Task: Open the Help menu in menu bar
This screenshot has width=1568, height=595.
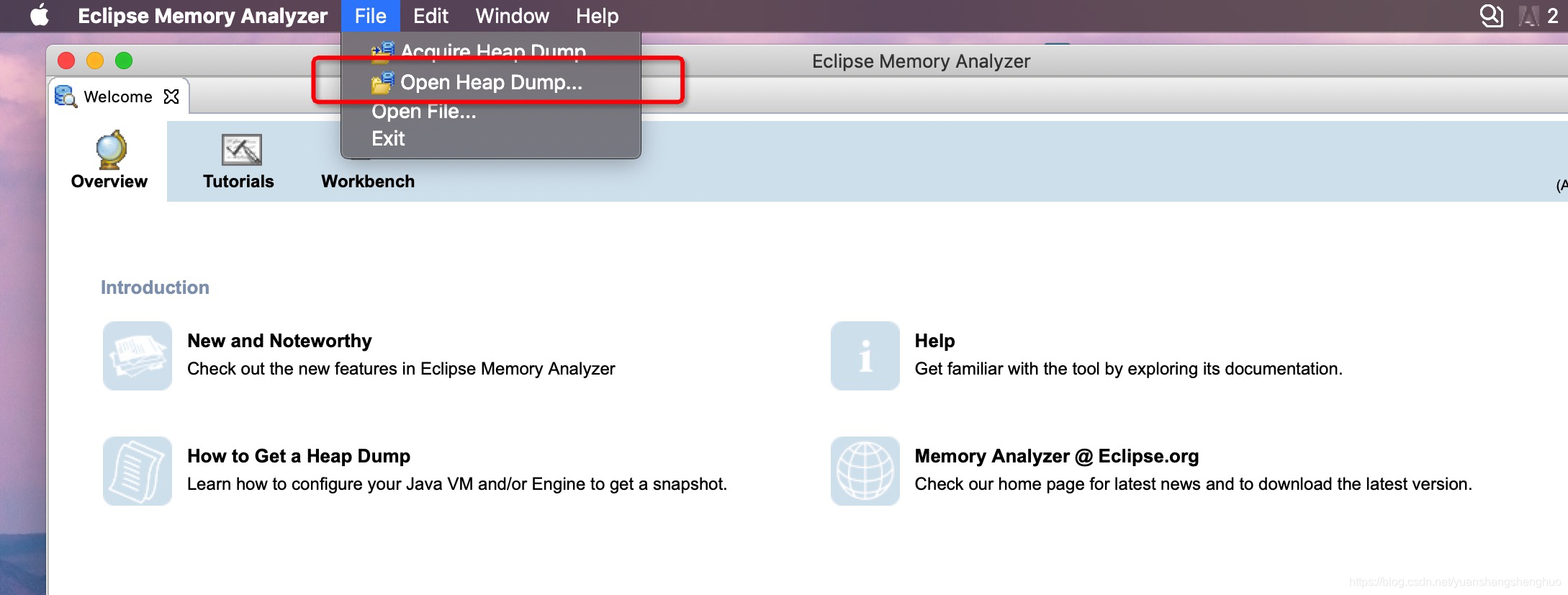Action: click(x=597, y=16)
